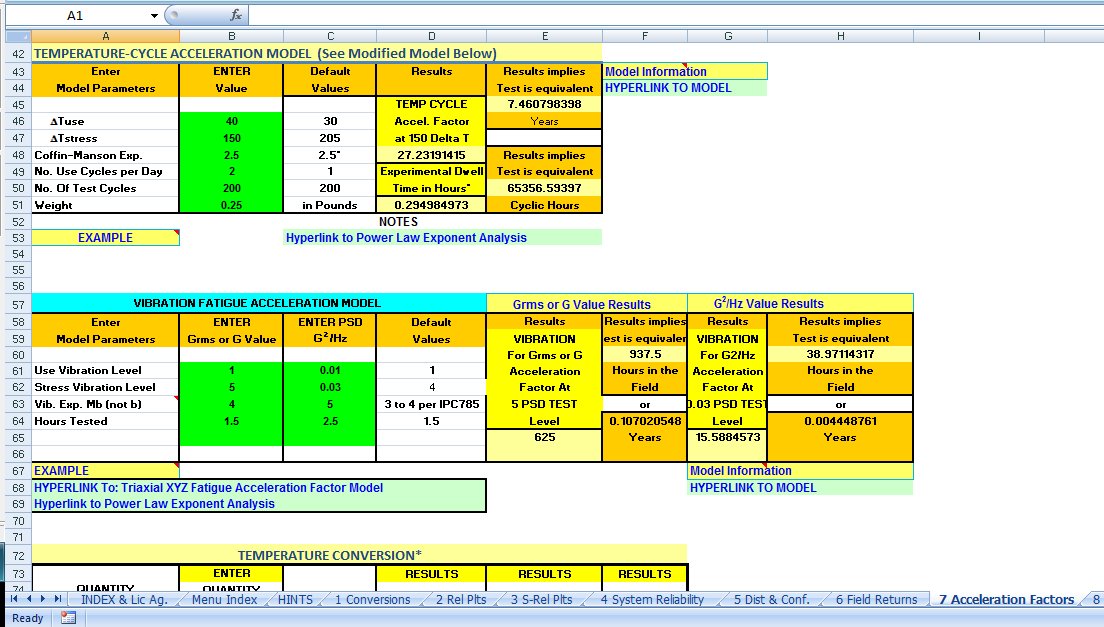Go to previous sheet tab arrow
1104x627 pixels.
click(x=29, y=599)
